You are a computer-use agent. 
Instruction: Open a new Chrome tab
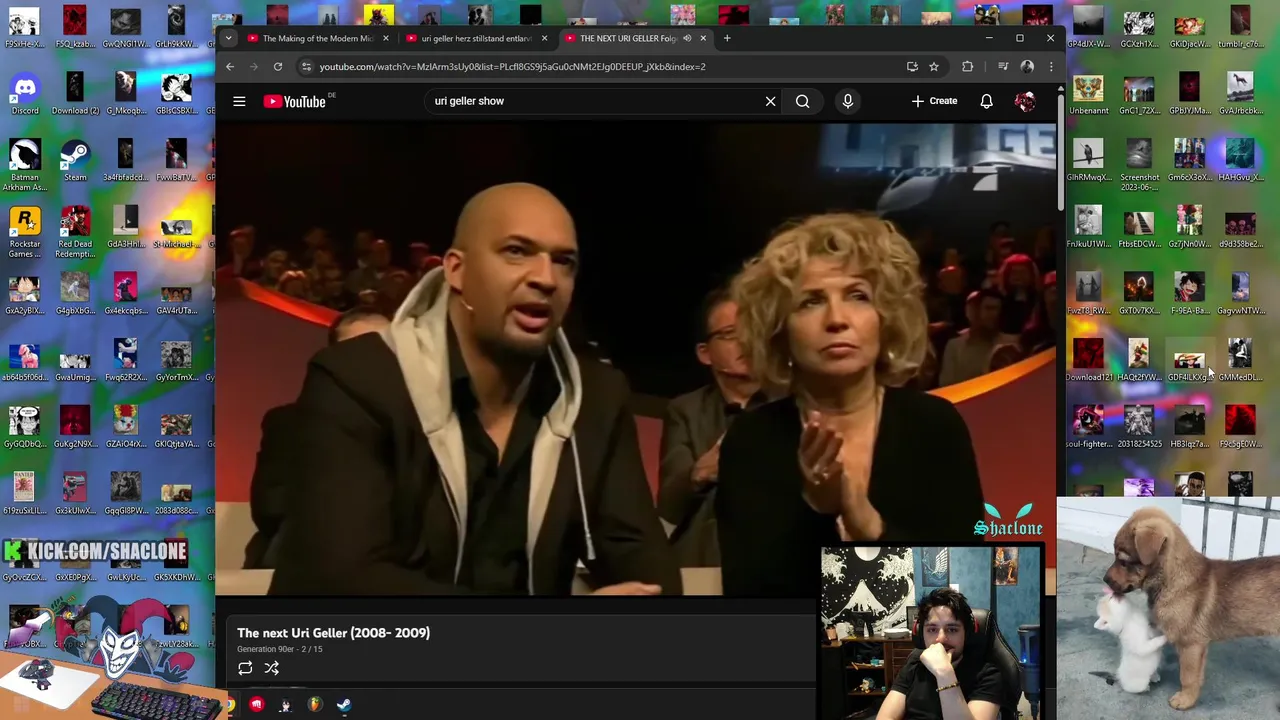(x=727, y=39)
